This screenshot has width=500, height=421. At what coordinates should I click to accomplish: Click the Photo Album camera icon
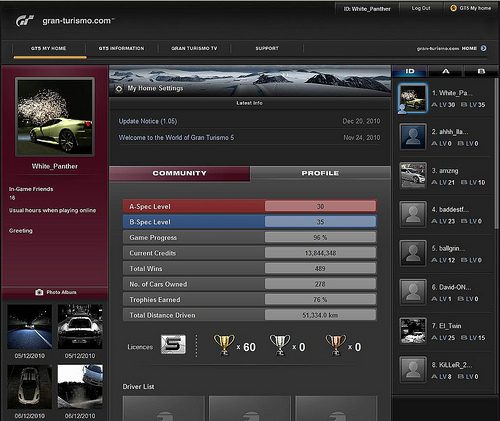[x=39, y=292]
